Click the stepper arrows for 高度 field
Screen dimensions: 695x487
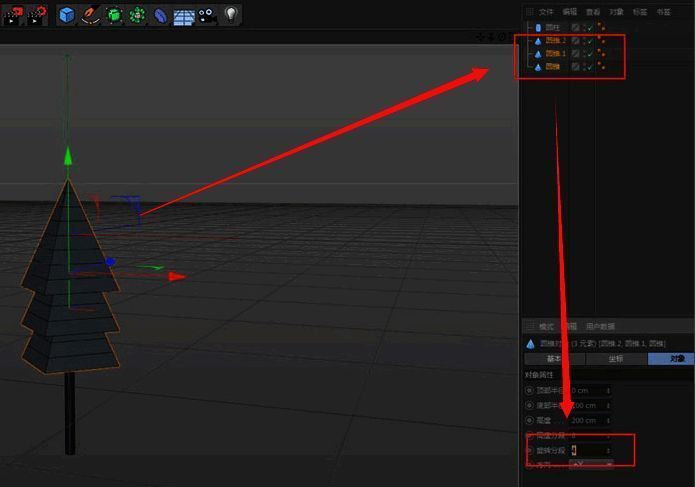point(609,420)
